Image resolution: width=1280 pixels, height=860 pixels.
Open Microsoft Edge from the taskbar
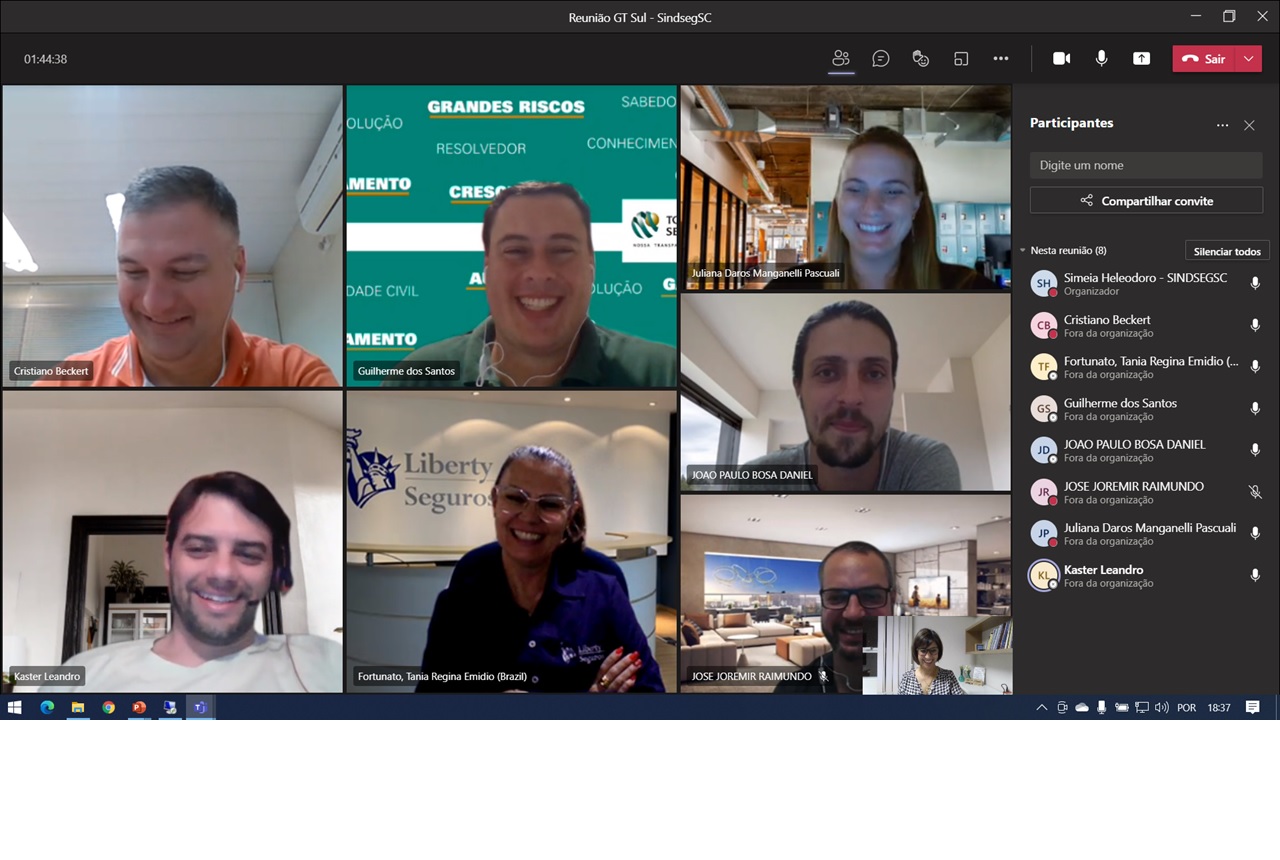[x=47, y=707]
